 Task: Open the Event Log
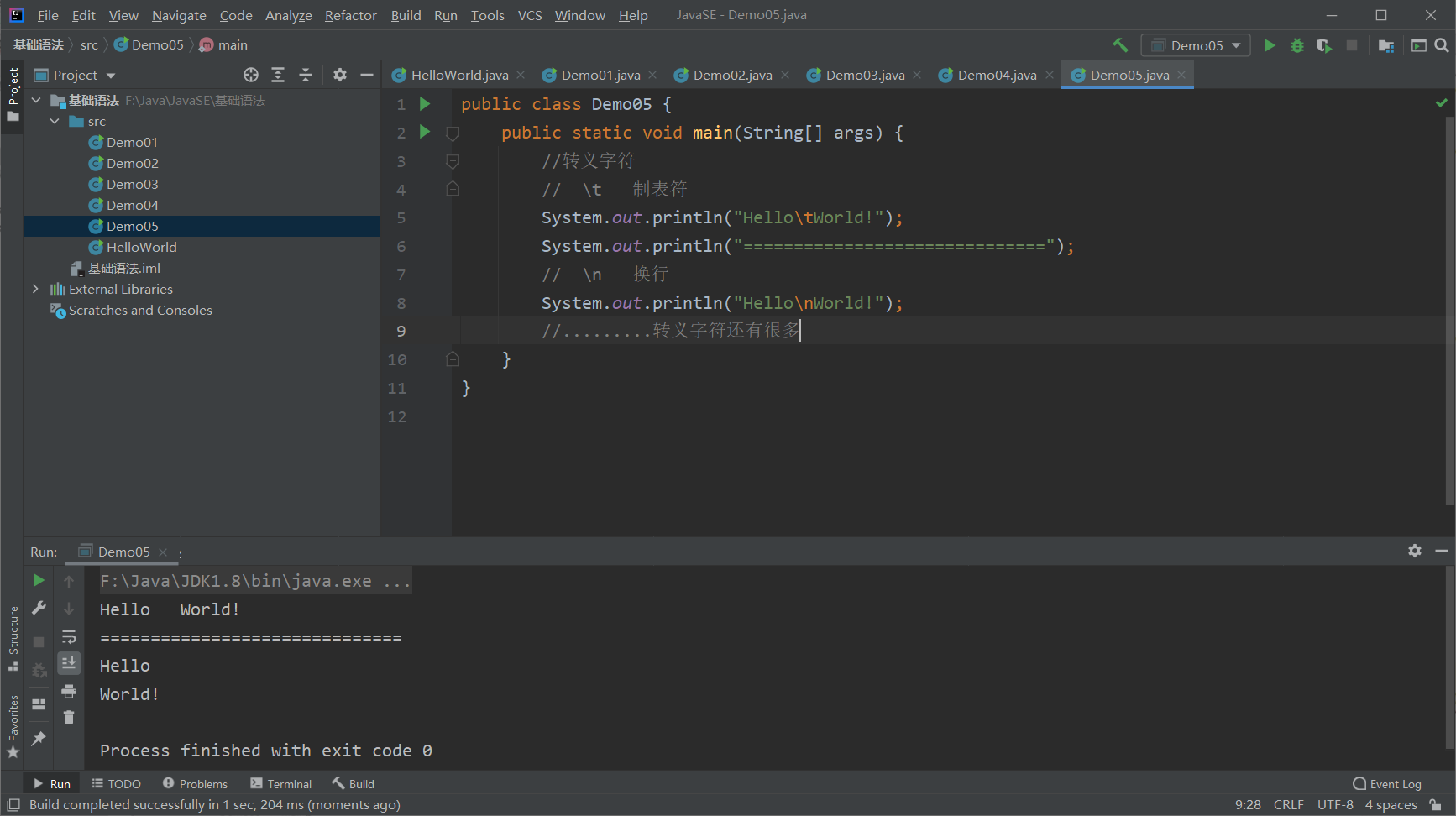click(1387, 784)
